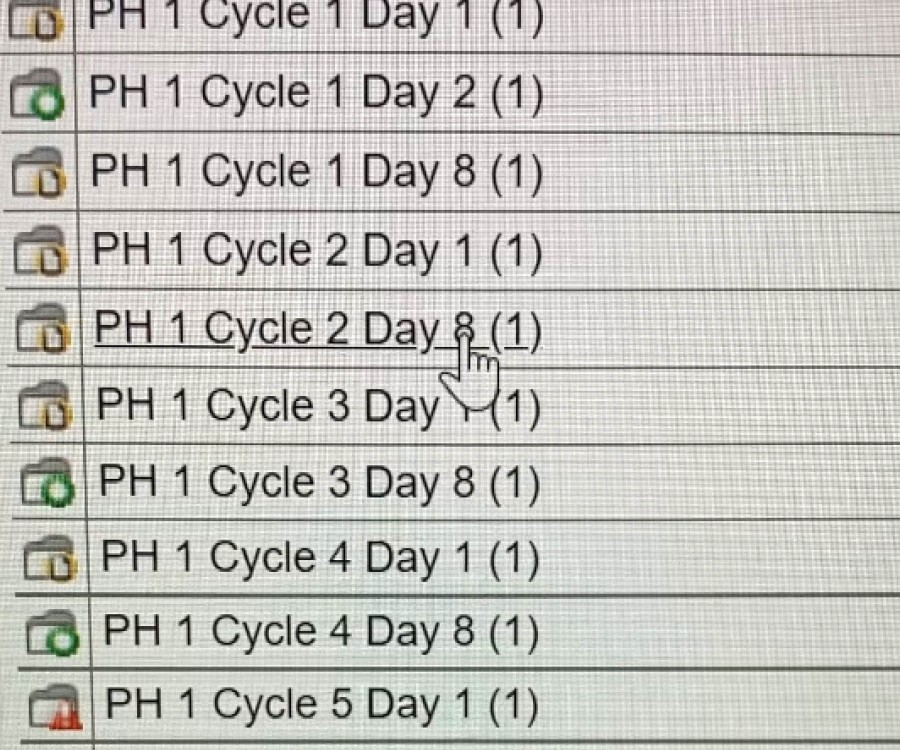The width and height of the screenshot is (900, 750).
Task: Click underlined PH 1 Cycle 2 Day 8 link
Action: click(x=300, y=328)
